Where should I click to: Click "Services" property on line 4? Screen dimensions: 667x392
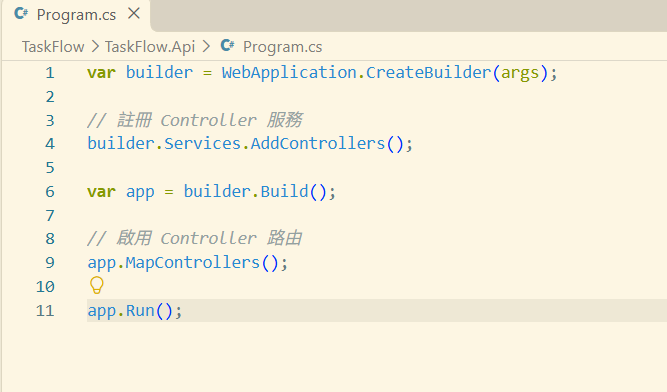(202, 144)
